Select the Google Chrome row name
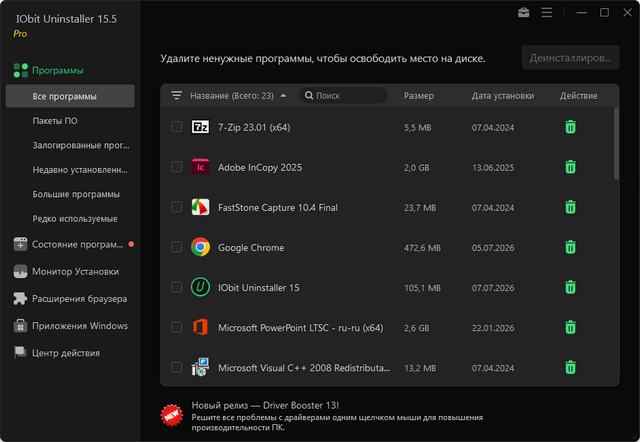This screenshot has height=442, width=640. pos(251,248)
